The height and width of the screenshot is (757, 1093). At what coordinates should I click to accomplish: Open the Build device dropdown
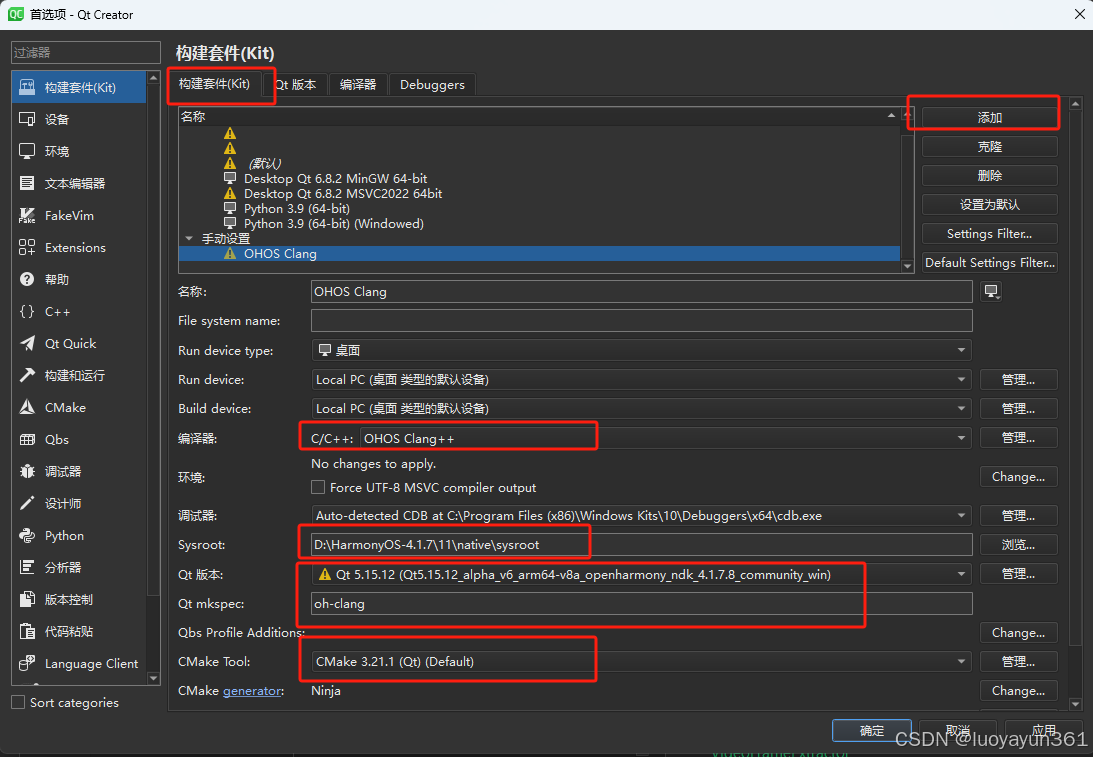coord(641,408)
